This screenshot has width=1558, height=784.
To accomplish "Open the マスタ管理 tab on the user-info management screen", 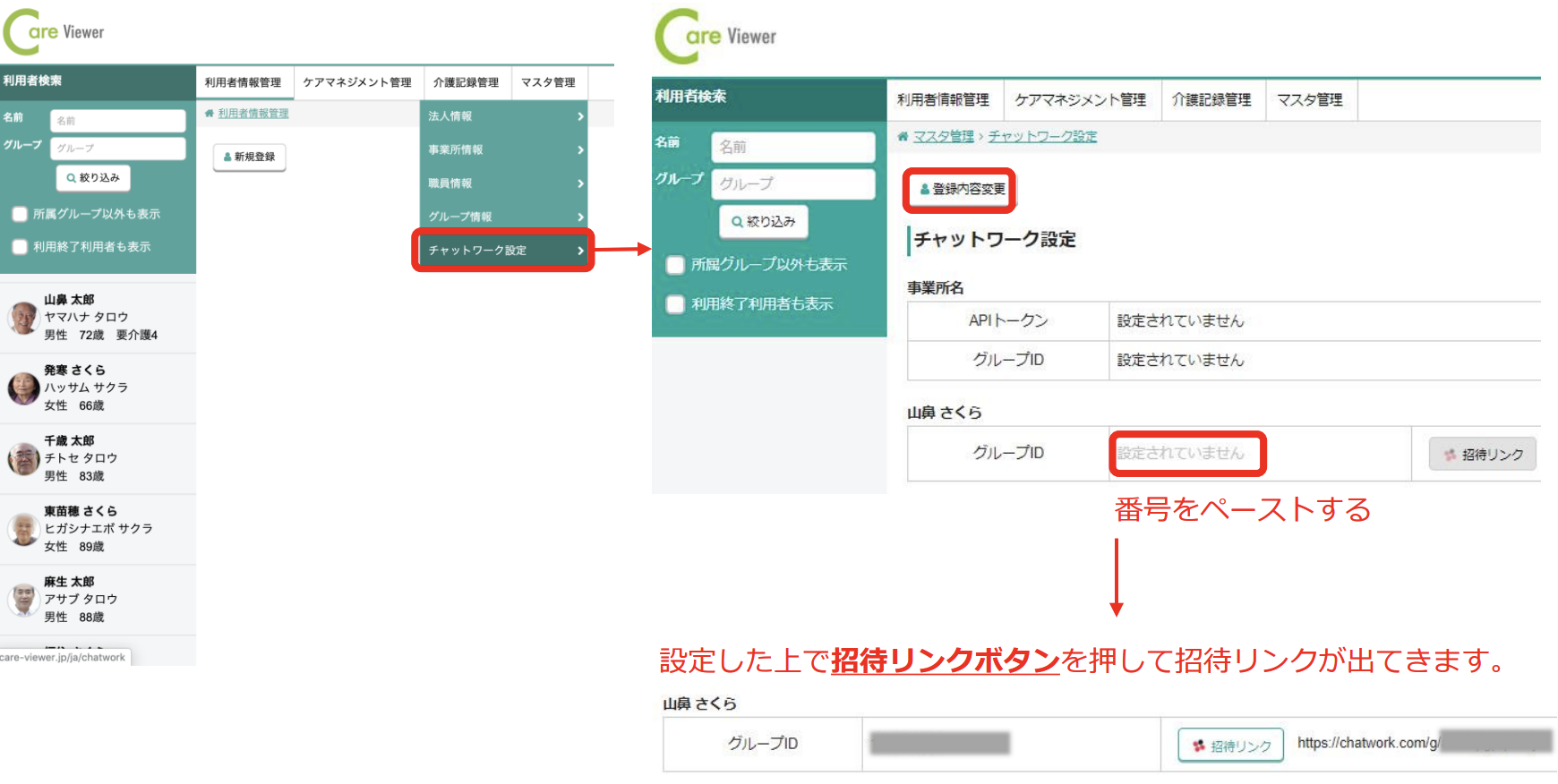I will (549, 82).
